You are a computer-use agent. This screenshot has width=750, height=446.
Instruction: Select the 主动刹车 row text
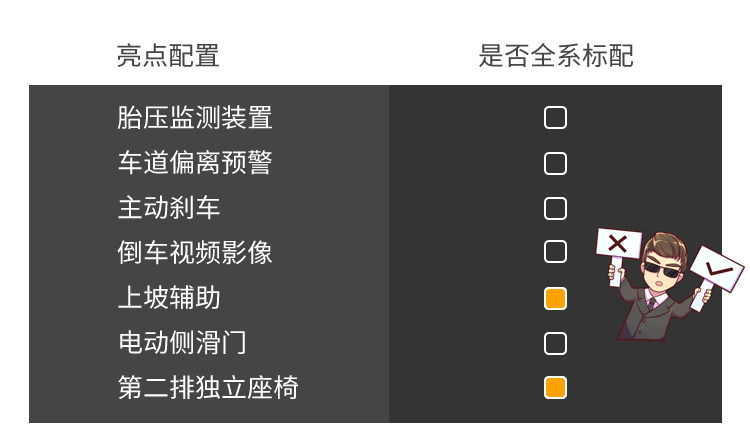point(168,208)
